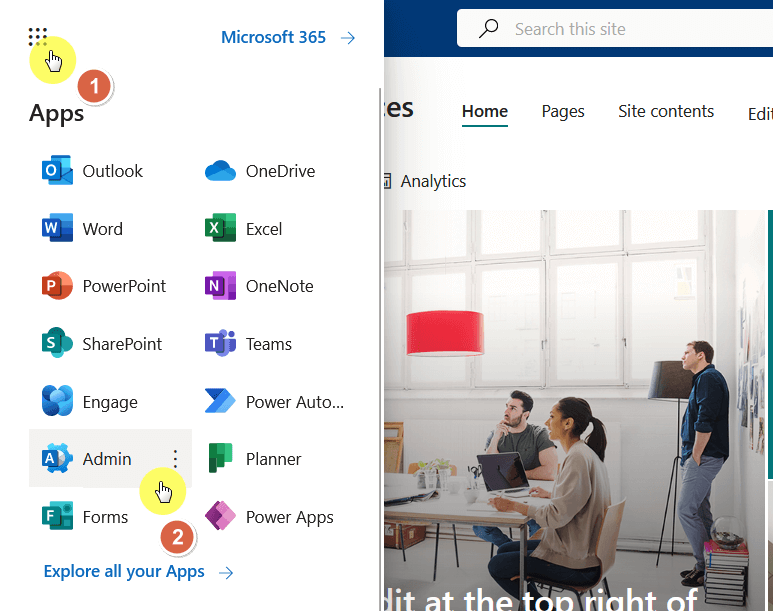Click the app panel vertical scrollbar

point(380,350)
